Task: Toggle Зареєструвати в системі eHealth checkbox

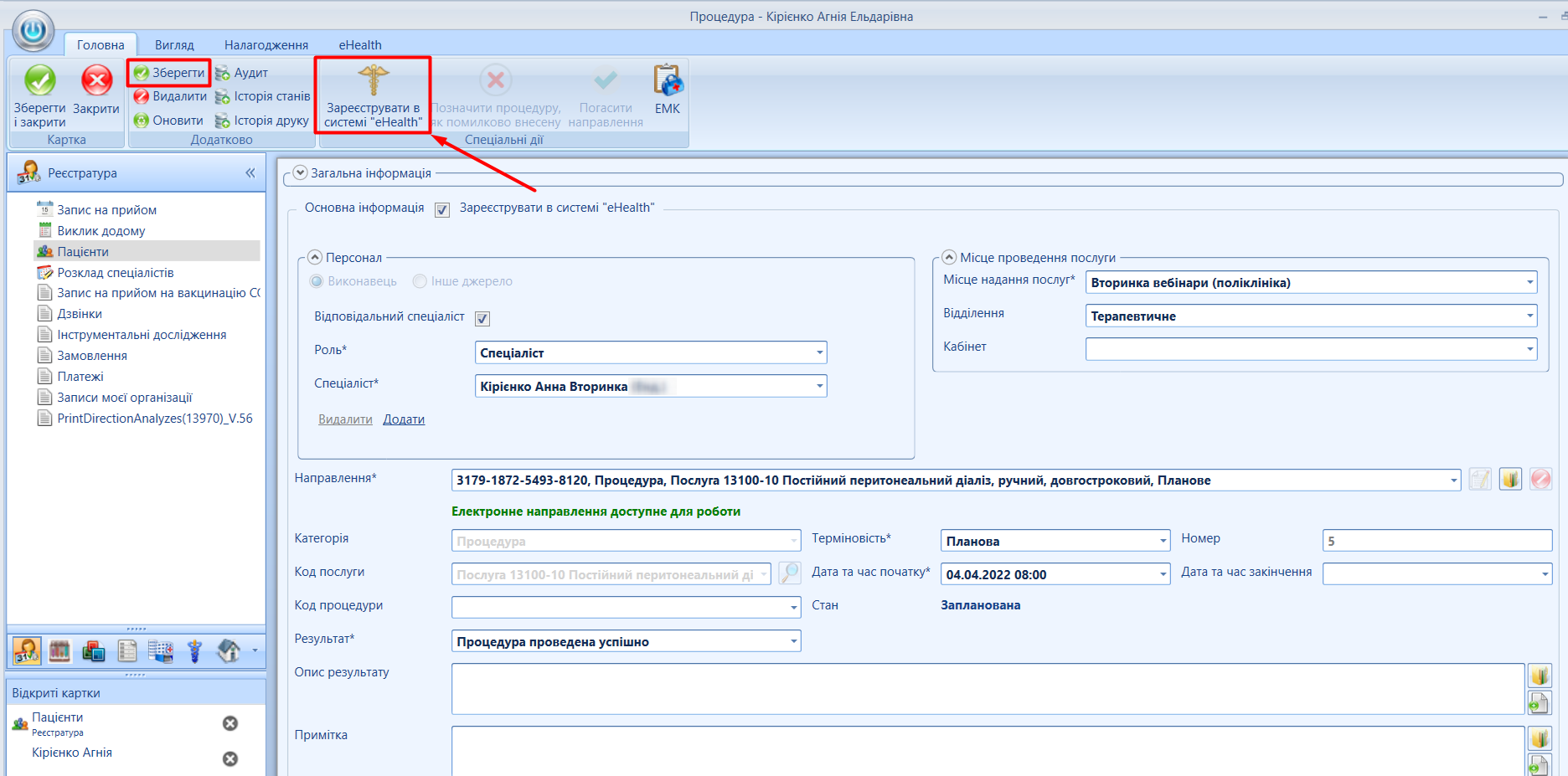Action: (442, 209)
